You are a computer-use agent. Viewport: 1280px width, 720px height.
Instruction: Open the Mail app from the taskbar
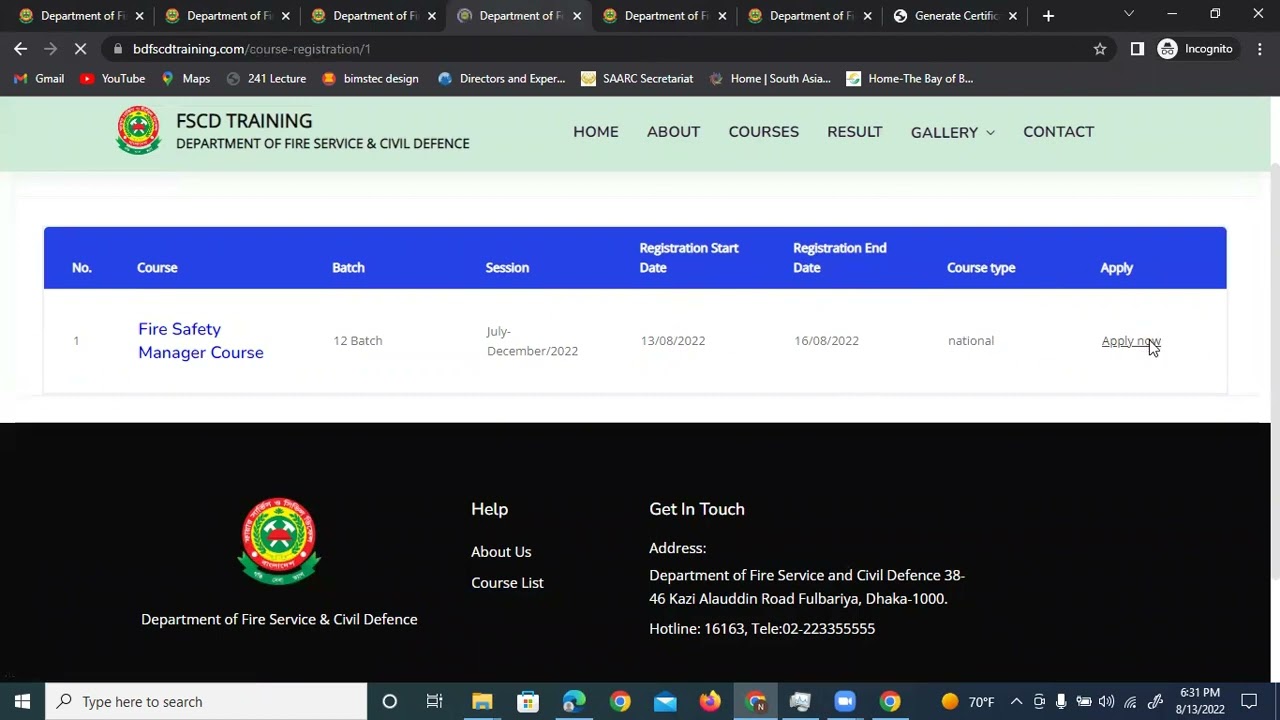665,702
